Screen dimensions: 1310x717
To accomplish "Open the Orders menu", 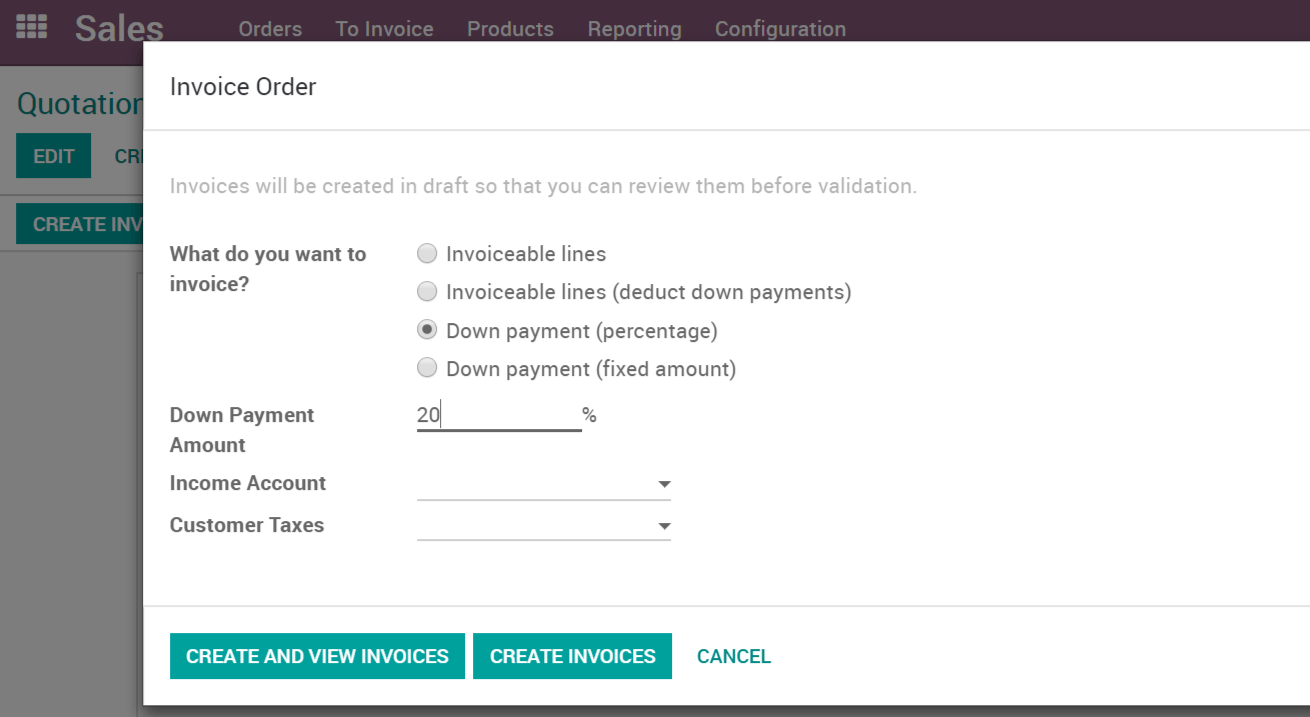I will (x=269, y=29).
